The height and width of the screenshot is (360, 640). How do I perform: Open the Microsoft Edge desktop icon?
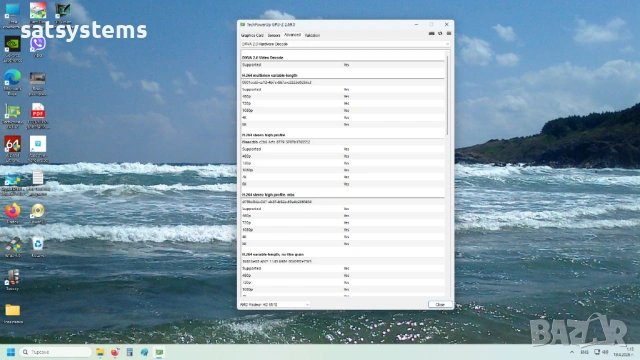[13, 83]
